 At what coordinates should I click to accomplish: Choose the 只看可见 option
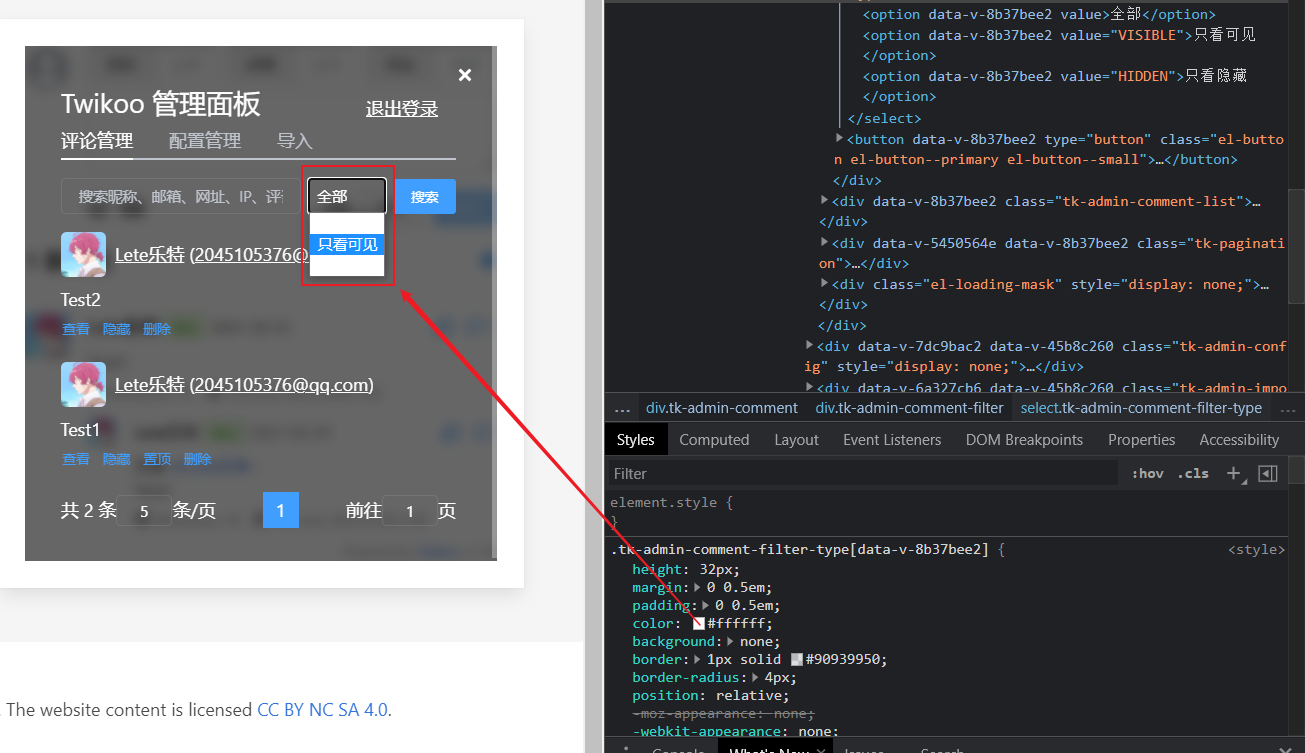[347, 244]
